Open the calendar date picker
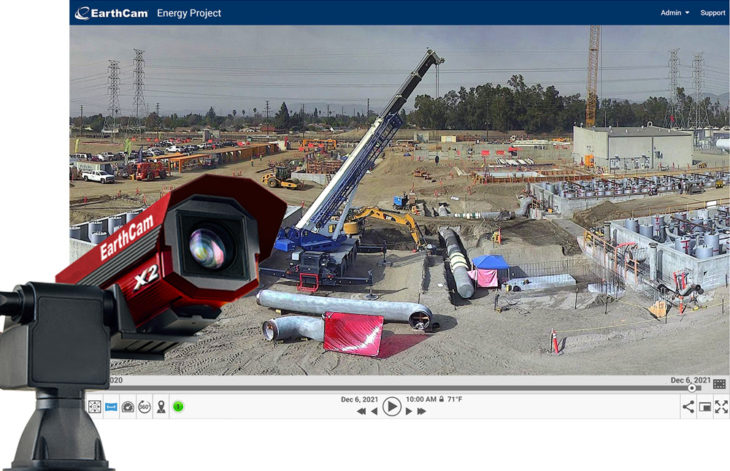Viewport: 730px width, 471px height. (x=719, y=384)
